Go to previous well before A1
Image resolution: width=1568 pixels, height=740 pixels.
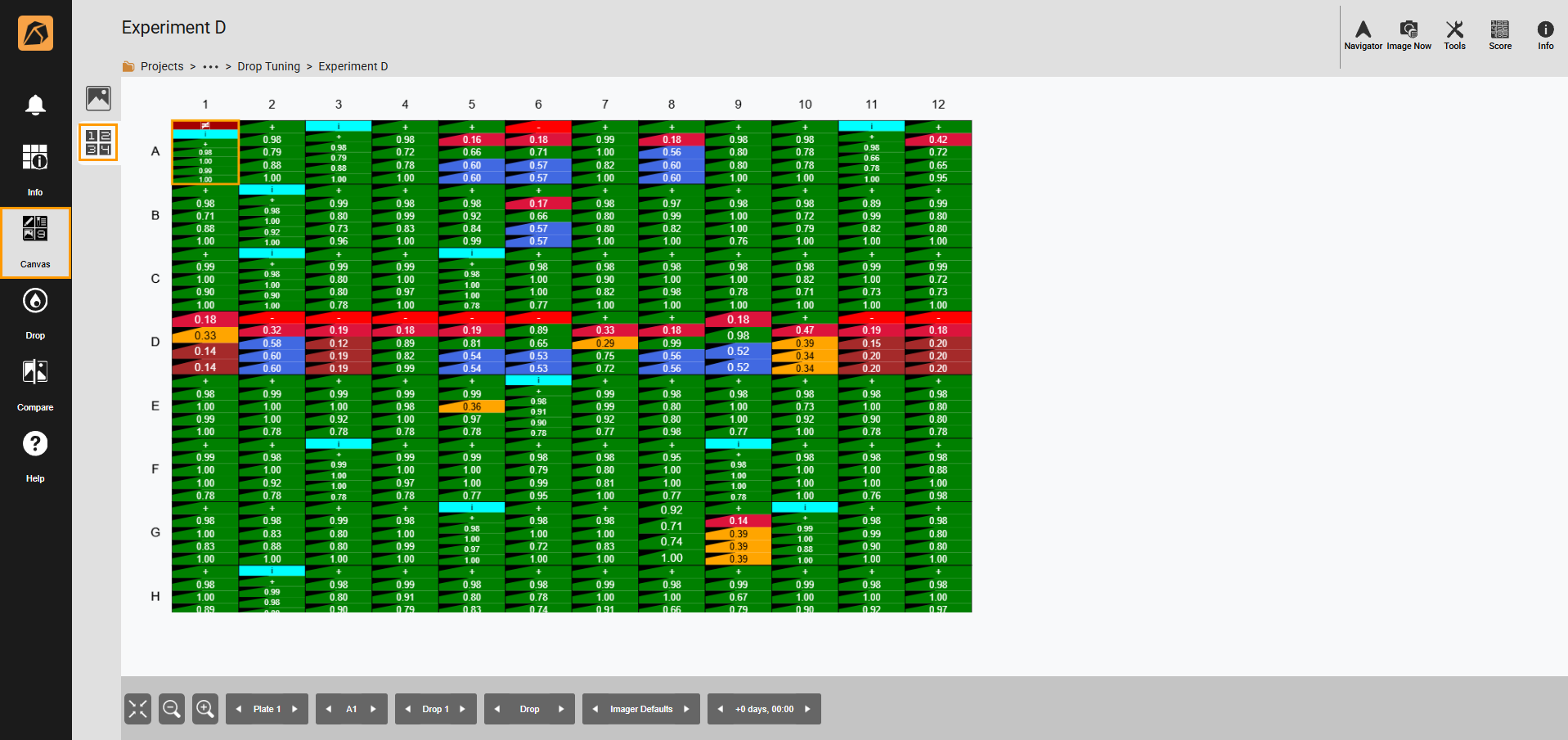point(329,709)
